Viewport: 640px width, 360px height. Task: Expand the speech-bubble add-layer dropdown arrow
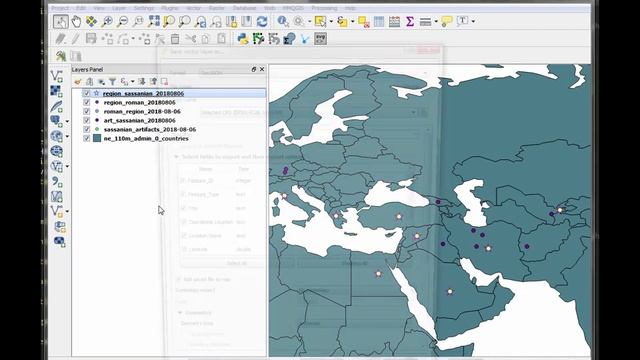pos(67,121)
